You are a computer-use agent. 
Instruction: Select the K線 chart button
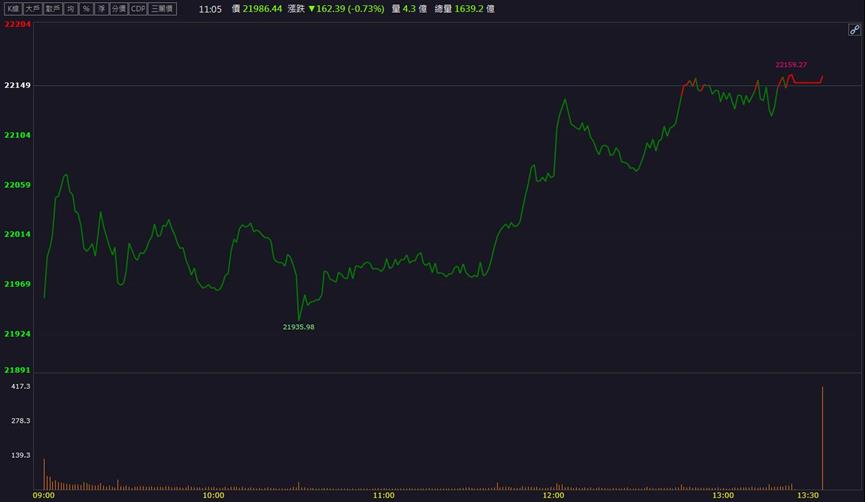coord(13,9)
